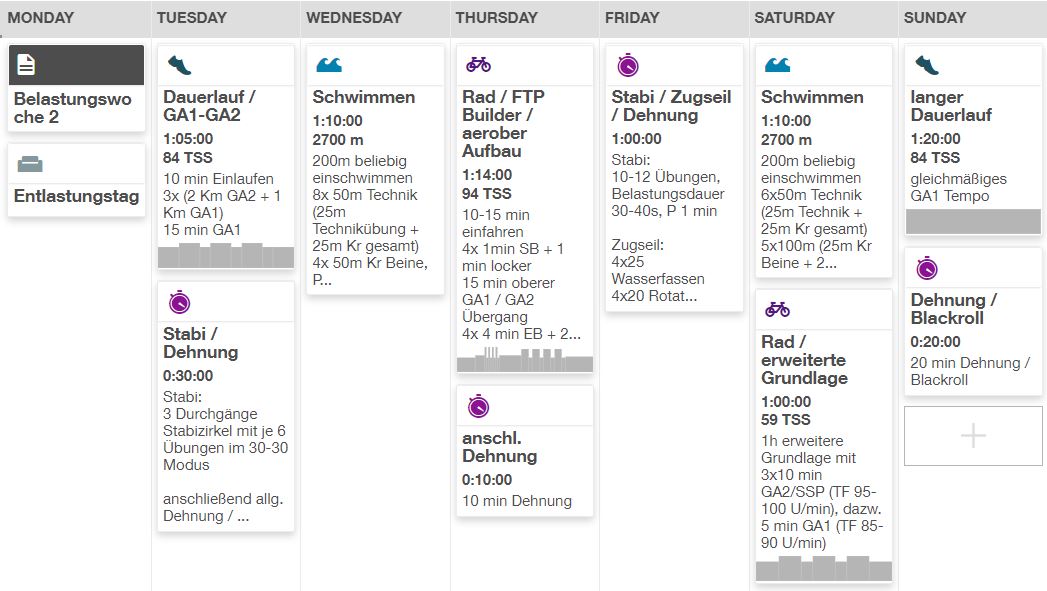Select the bike icon on Thursday's FTP Builder workout
Image resolution: width=1047 pixels, height=591 pixels.
(x=478, y=62)
